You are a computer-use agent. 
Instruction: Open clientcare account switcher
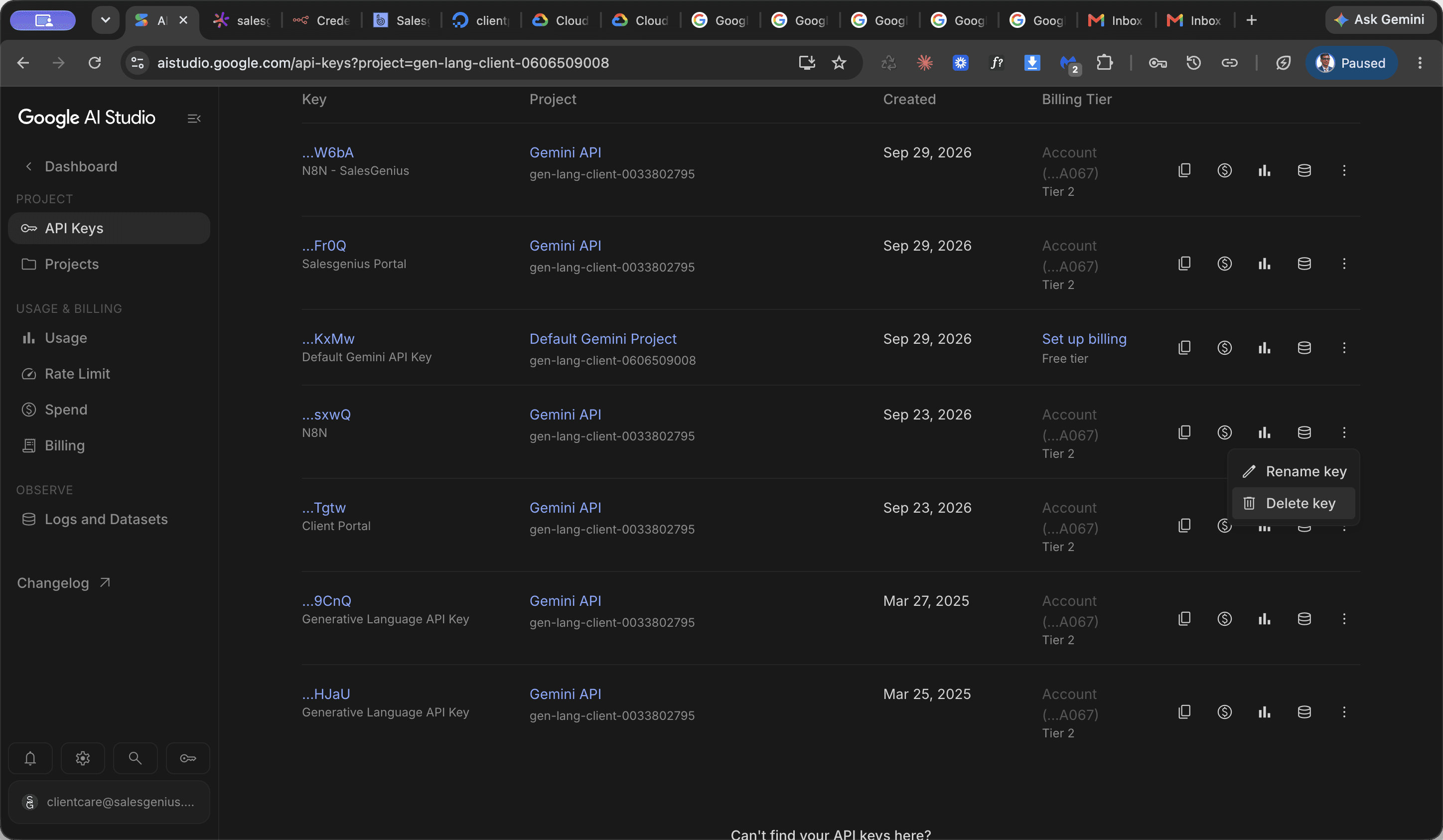pyautogui.click(x=109, y=802)
